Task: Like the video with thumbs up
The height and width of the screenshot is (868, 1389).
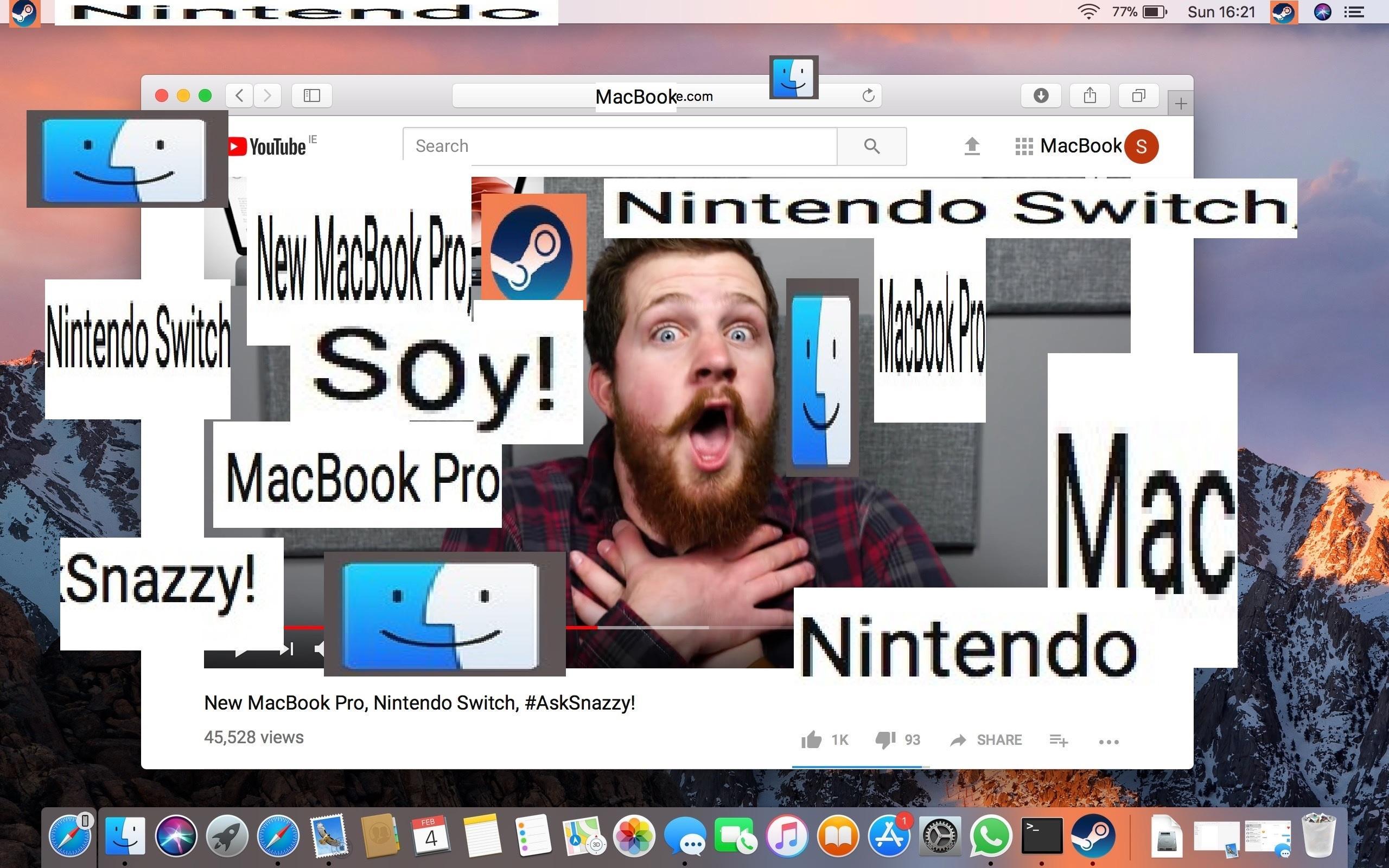Action: point(812,740)
